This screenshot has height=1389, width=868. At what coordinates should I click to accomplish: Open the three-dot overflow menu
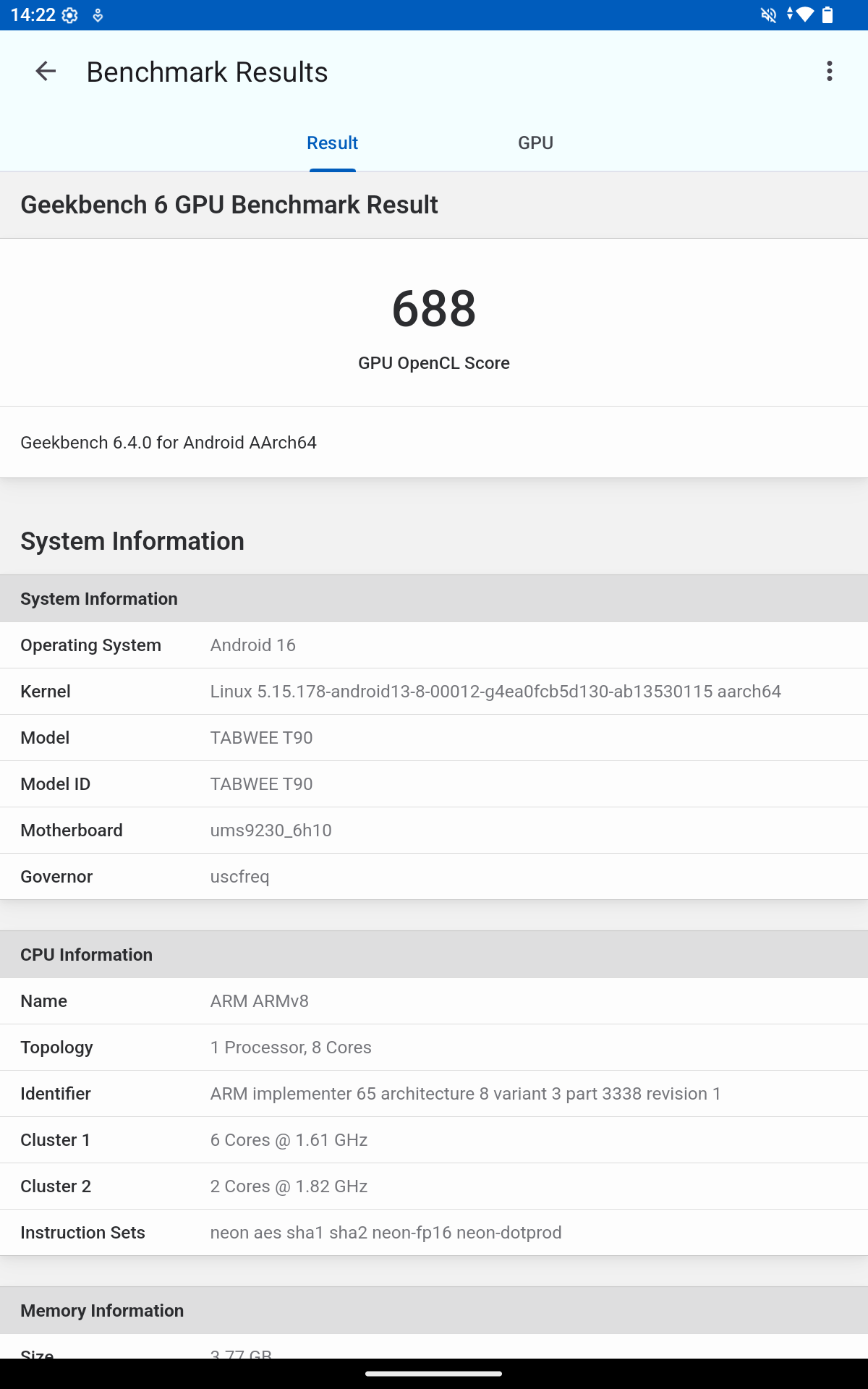tap(829, 72)
